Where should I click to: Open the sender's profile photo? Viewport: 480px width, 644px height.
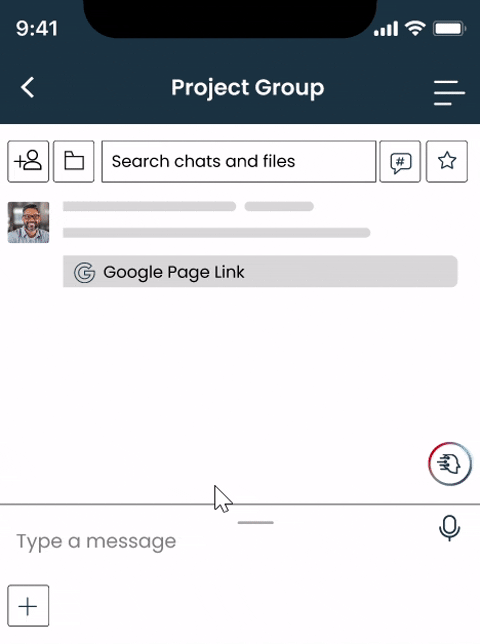point(28,222)
